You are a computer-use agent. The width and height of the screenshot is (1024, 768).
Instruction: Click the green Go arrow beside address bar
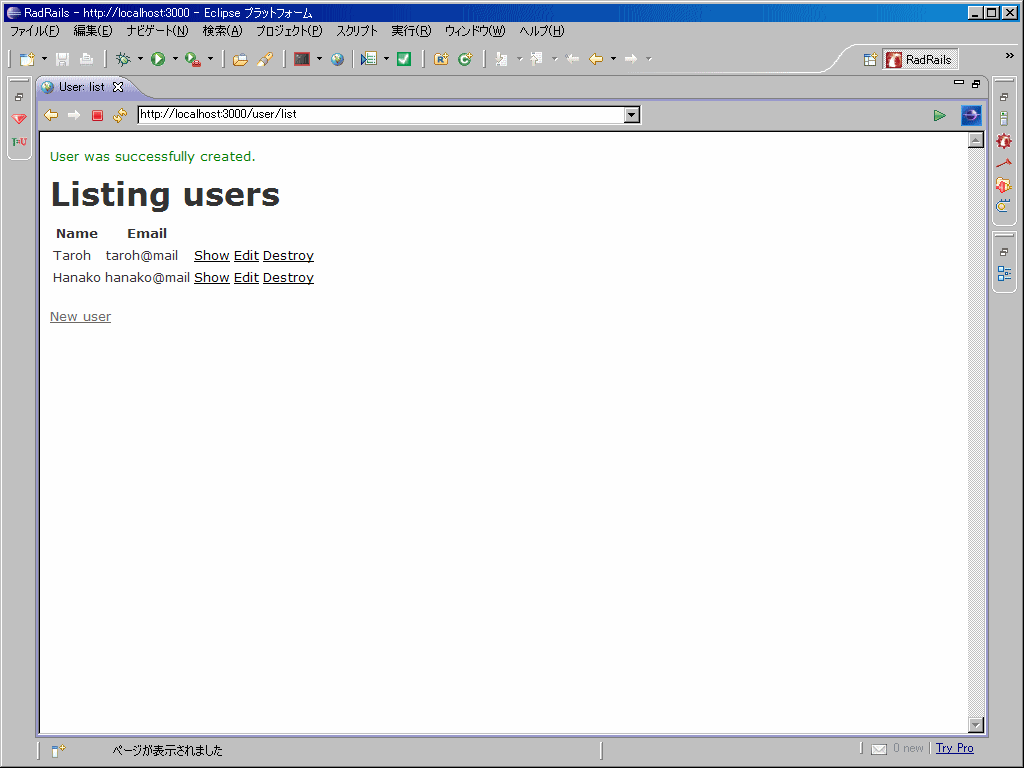coord(940,116)
